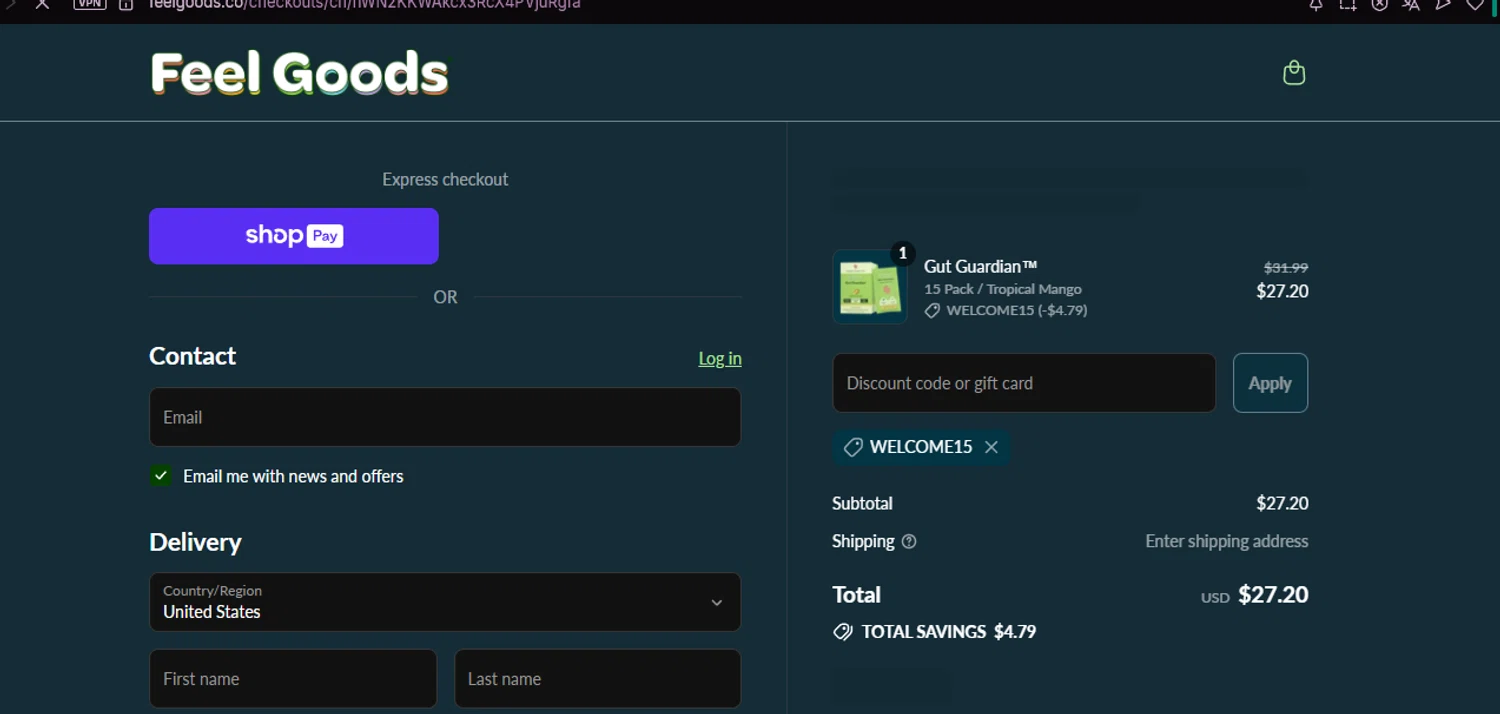Open the shopping bag cart icon
This screenshot has width=1500, height=714.
pos(1294,73)
